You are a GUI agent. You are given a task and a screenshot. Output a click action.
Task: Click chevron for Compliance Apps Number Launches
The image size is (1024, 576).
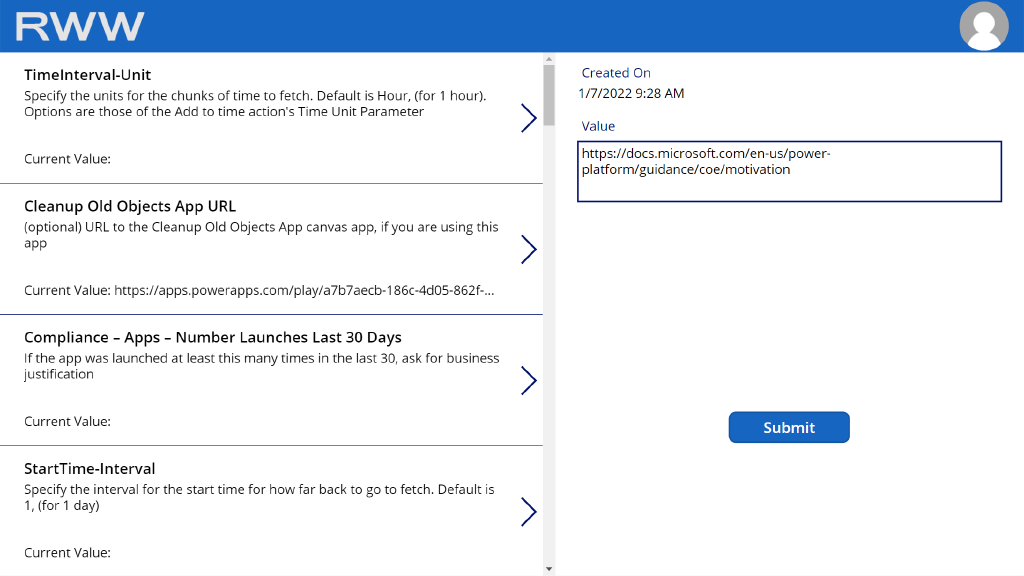tap(528, 380)
